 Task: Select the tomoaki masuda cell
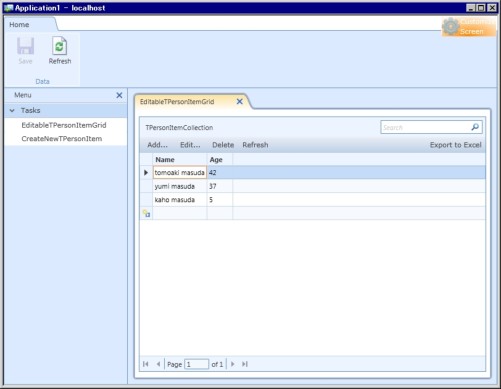coord(180,173)
